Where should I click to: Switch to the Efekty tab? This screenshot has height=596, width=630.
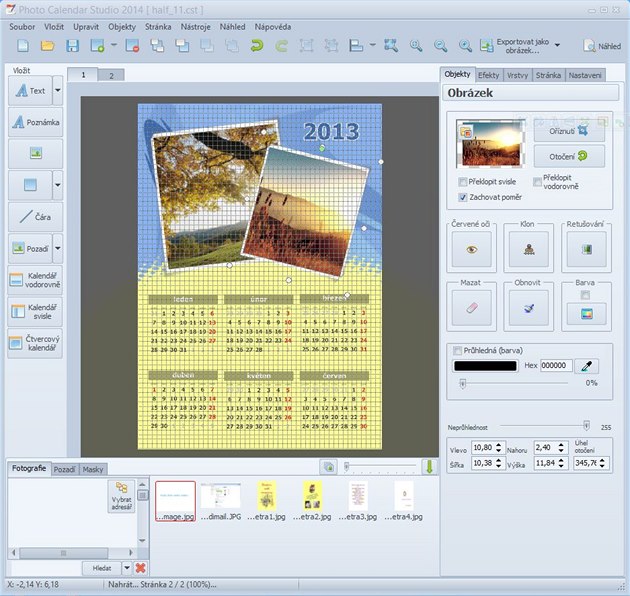[489, 75]
